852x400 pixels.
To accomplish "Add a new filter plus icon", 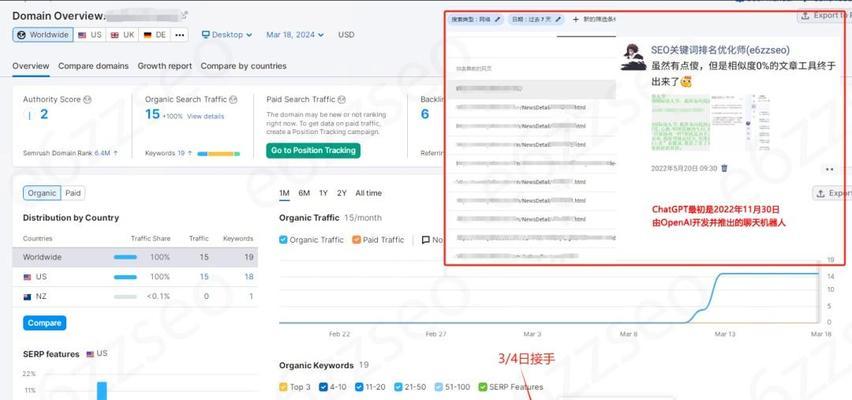I will coord(575,20).
